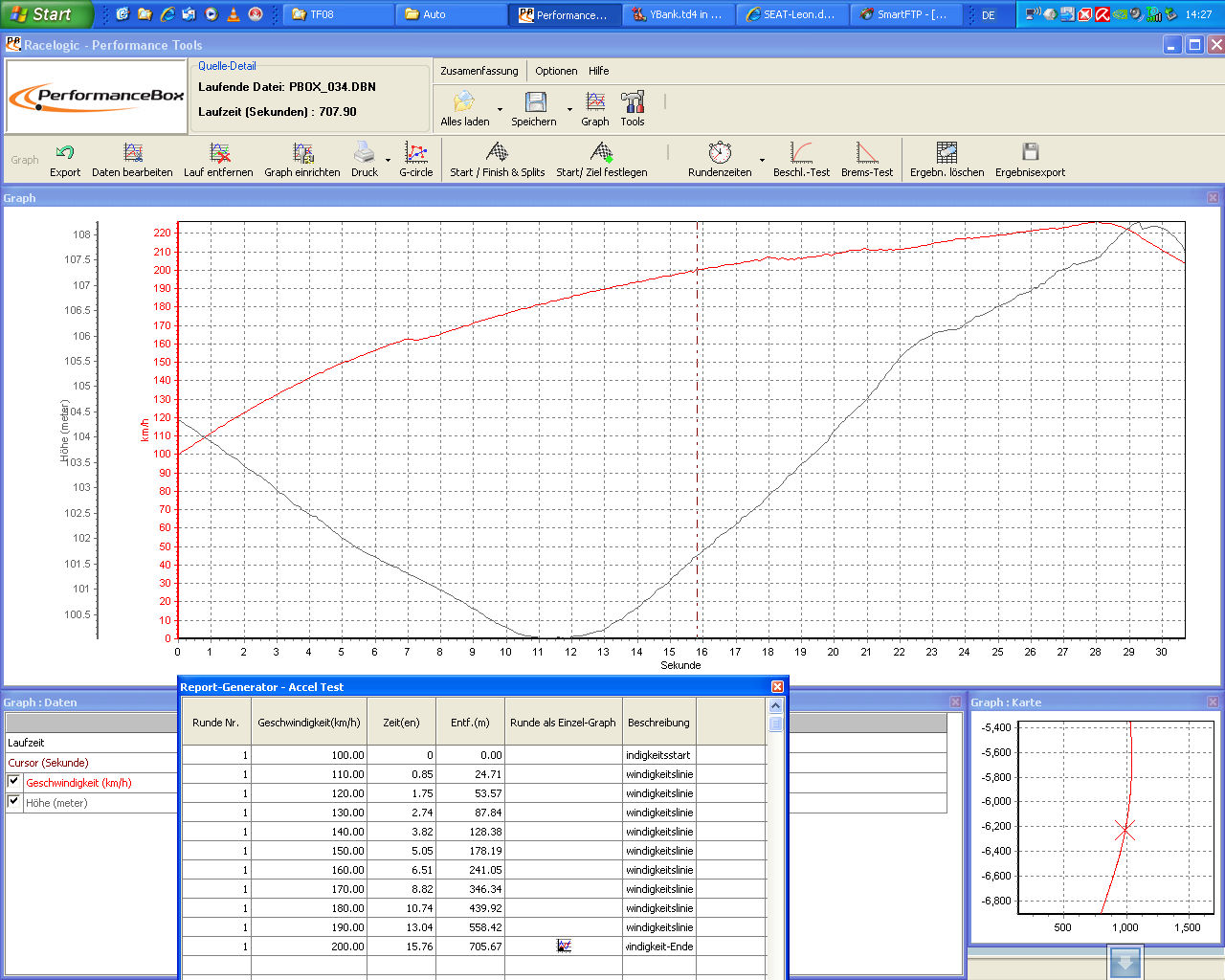Click the Export toolbar icon

pyautogui.click(x=65, y=159)
